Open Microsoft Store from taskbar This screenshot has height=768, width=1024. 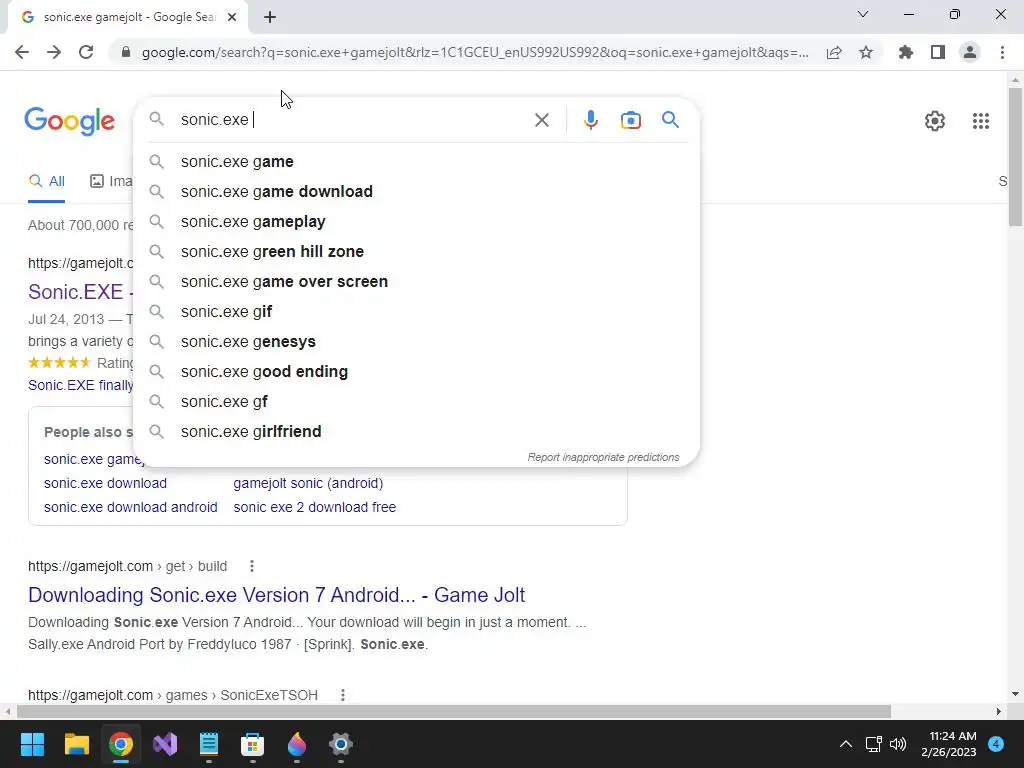pyautogui.click(x=253, y=744)
